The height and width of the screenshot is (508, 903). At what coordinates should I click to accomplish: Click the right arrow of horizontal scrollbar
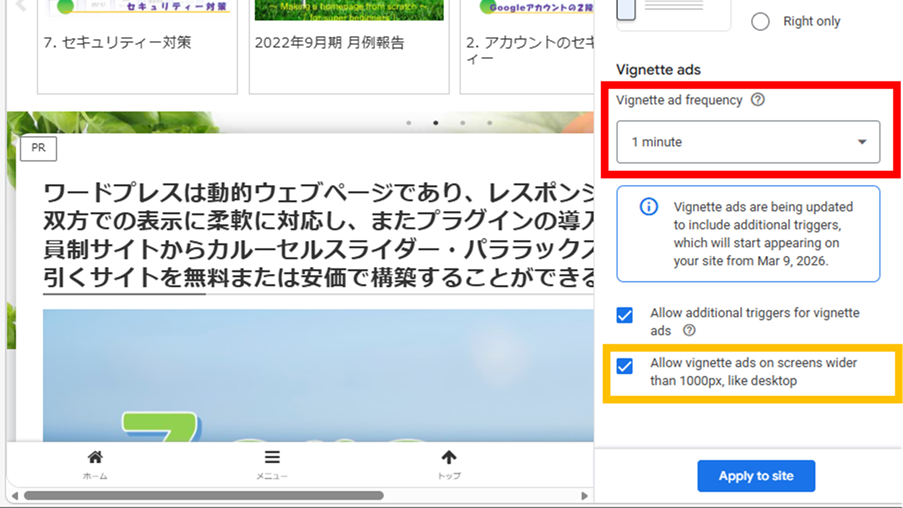tap(585, 496)
